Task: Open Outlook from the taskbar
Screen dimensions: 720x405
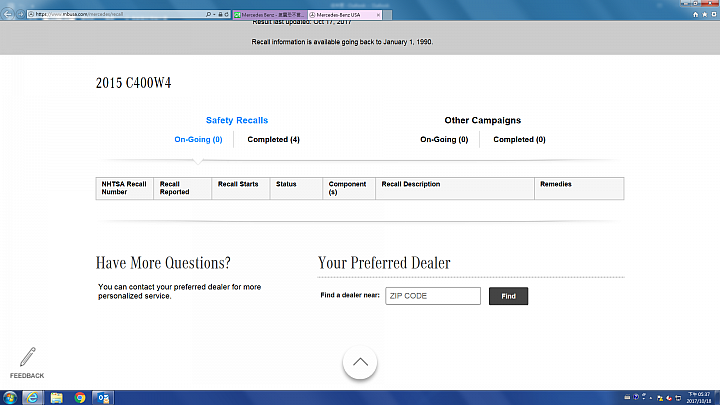Action: (x=103, y=398)
